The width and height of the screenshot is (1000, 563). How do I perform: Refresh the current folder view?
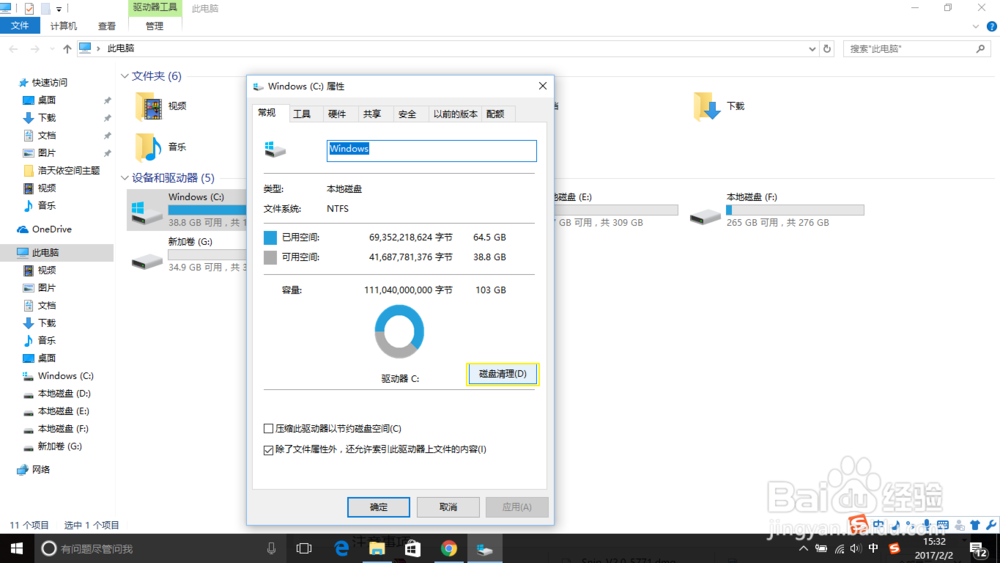[827, 48]
